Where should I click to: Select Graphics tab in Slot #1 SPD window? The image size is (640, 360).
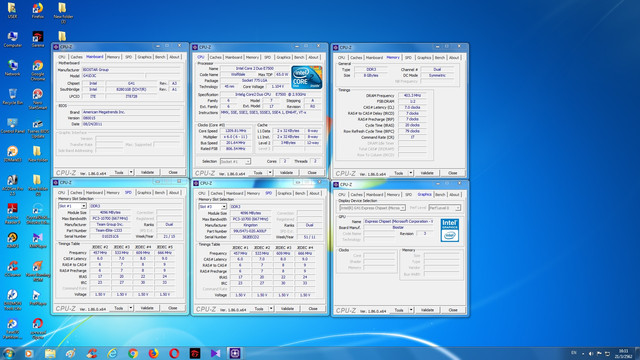point(144,192)
